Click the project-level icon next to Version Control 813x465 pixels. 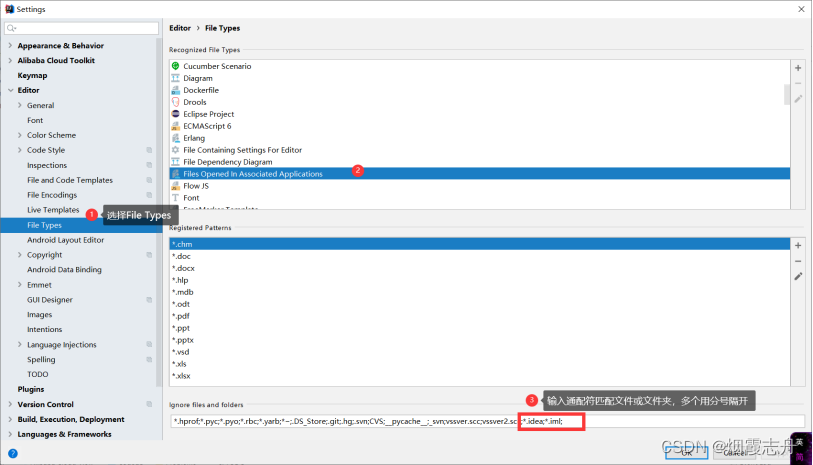(x=149, y=404)
